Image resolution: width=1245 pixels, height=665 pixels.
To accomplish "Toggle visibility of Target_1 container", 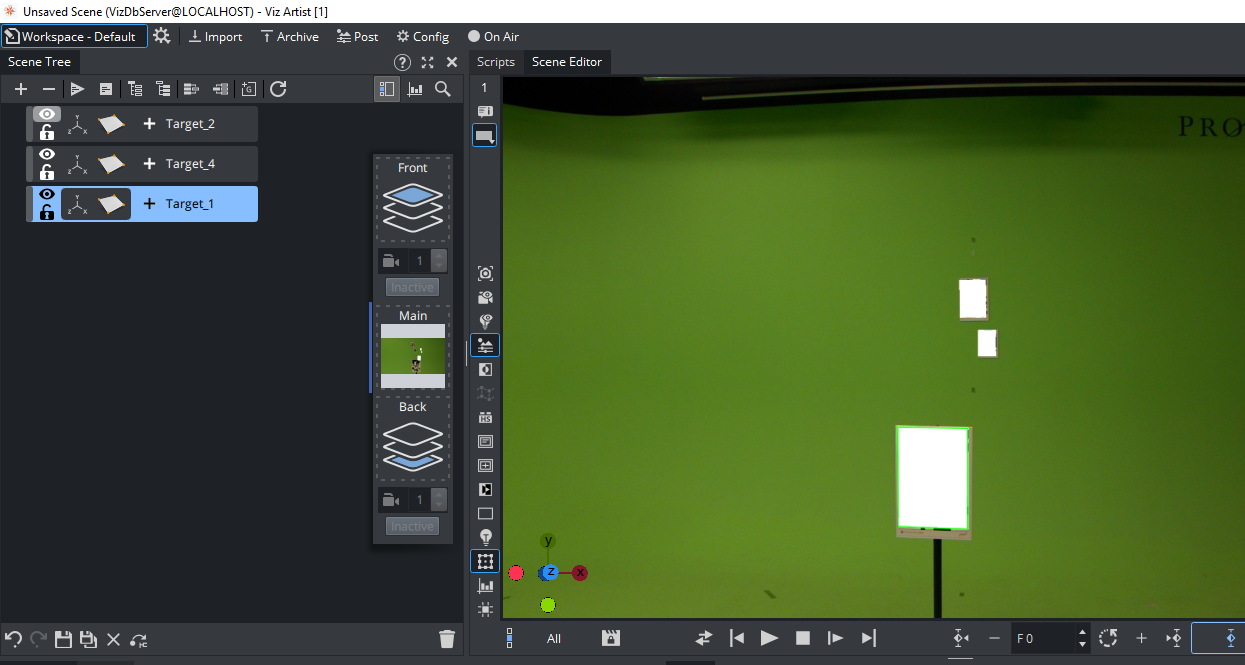I will pos(47,194).
